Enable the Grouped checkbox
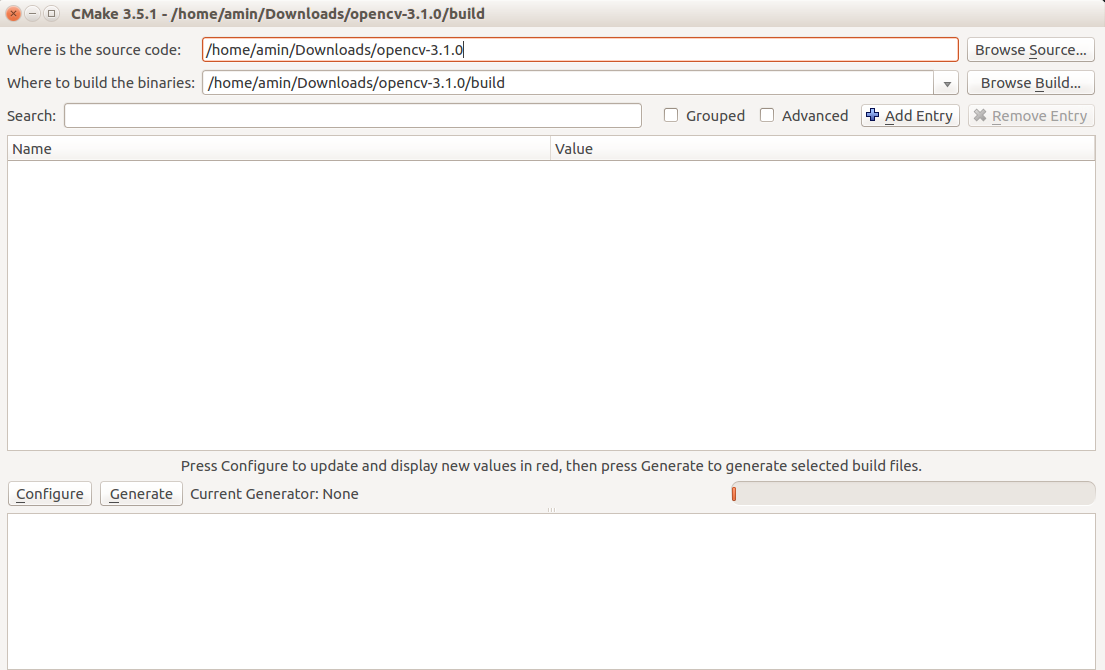1105x670 pixels. coord(671,115)
